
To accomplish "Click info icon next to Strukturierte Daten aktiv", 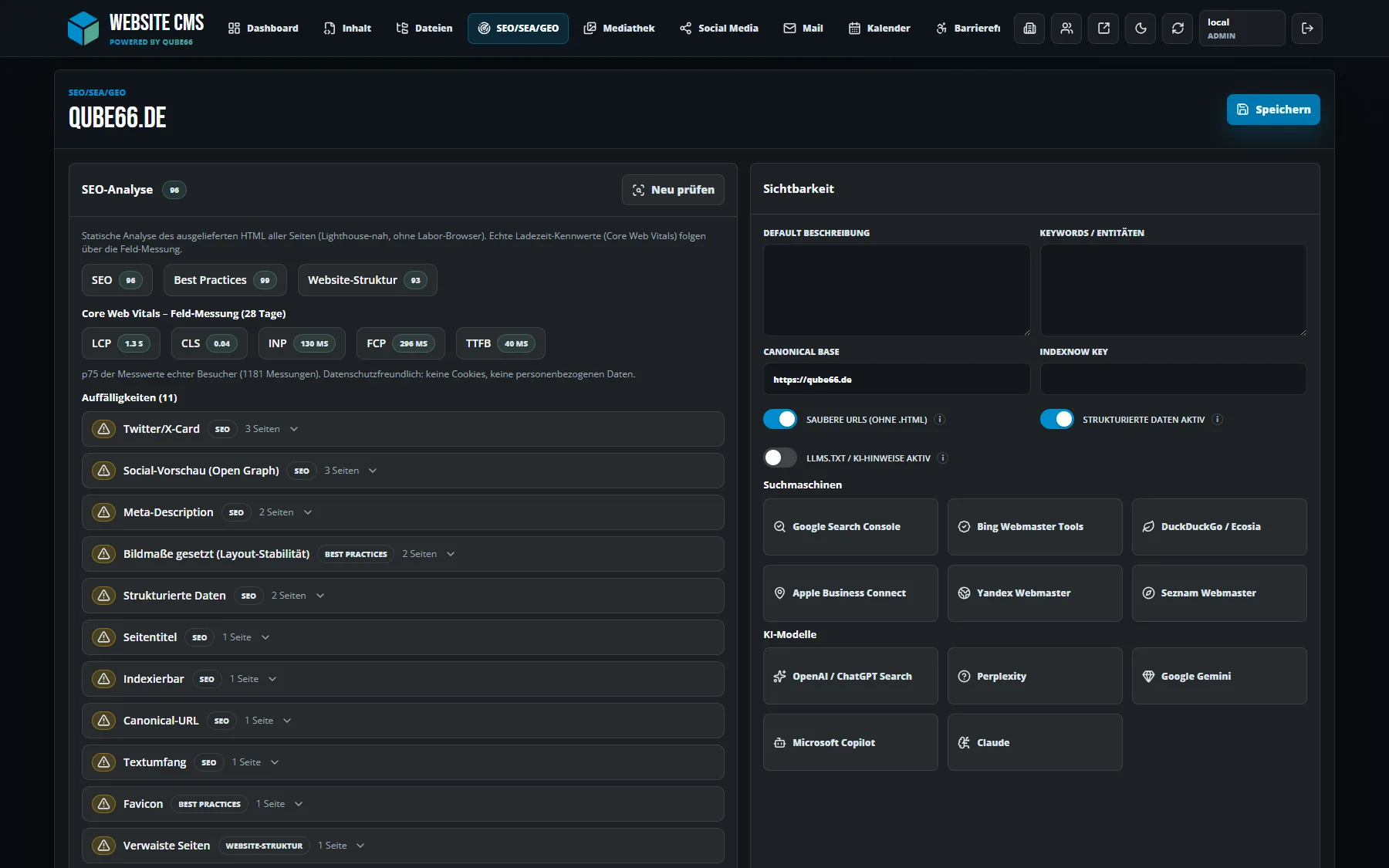I will click(x=1217, y=420).
